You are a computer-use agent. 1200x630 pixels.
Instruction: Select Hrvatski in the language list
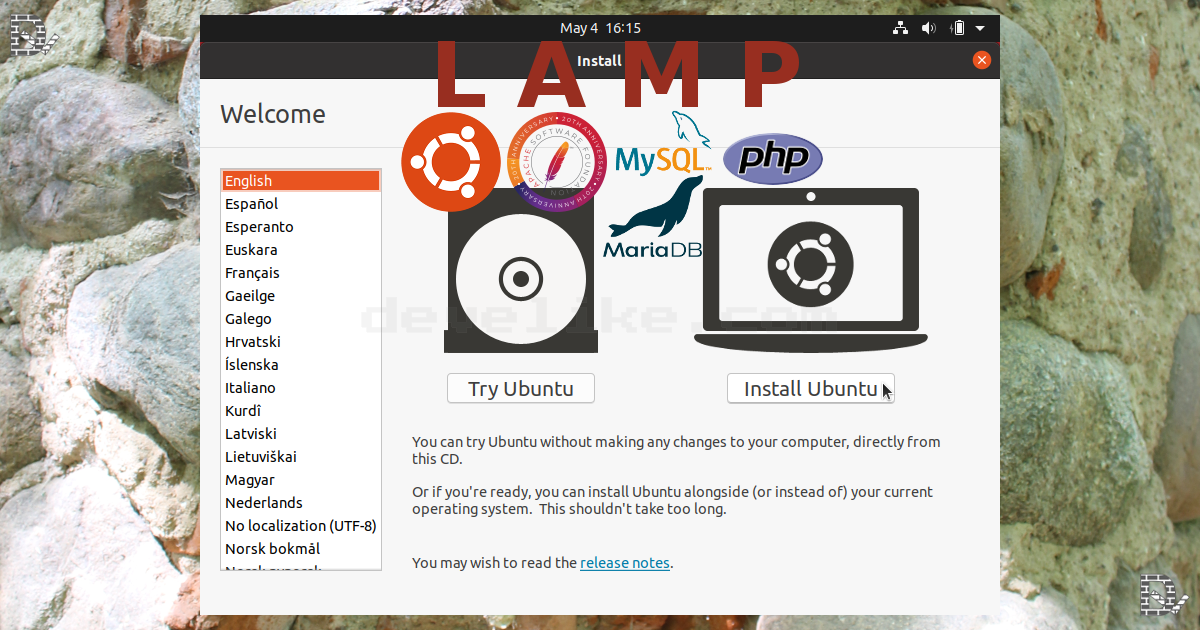[301, 342]
